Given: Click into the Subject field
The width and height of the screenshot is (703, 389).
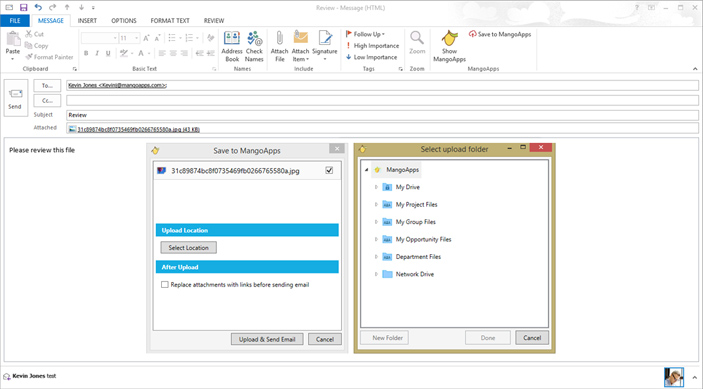Looking at the screenshot, I should [x=382, y=115].
